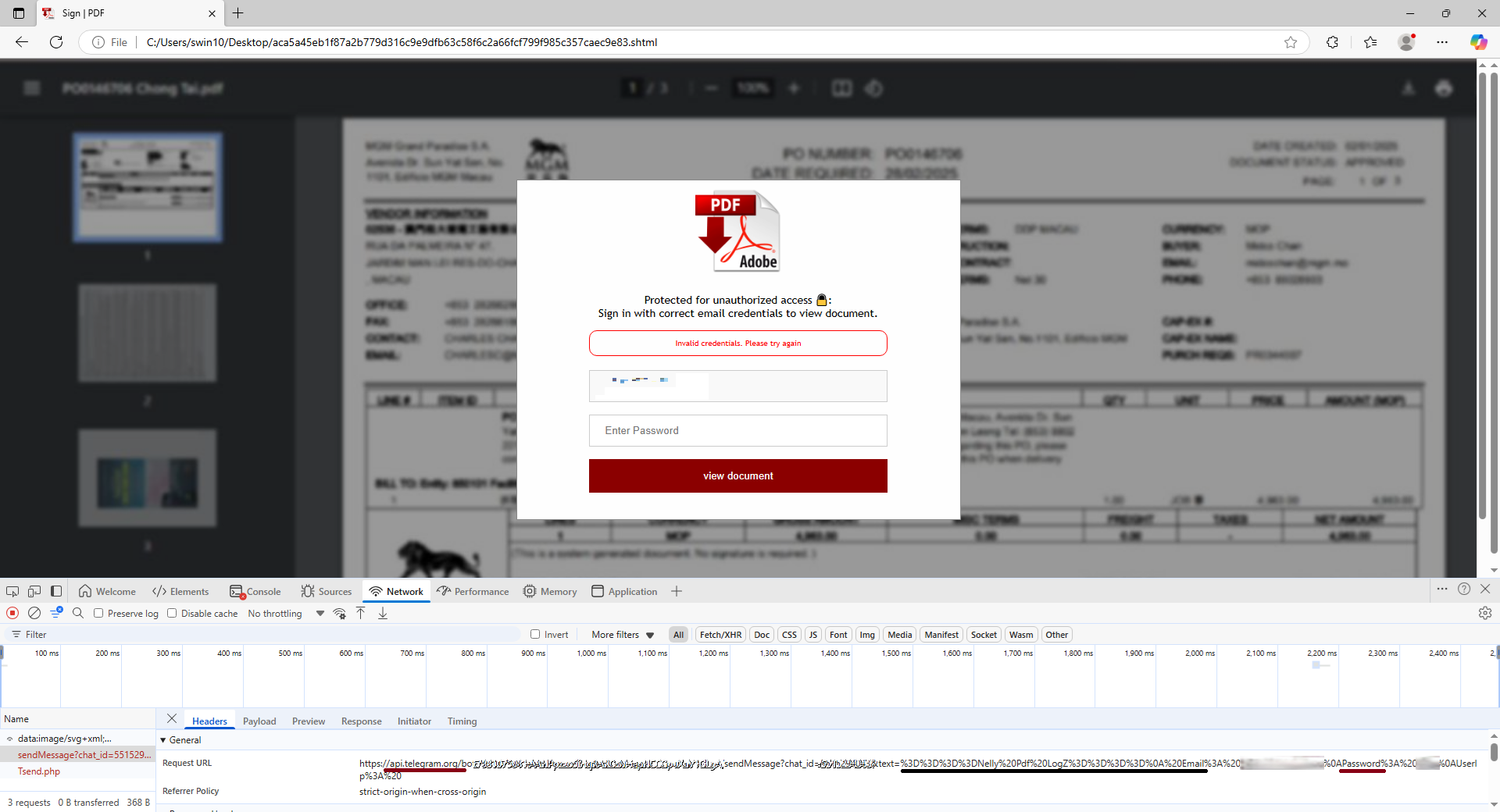The height and width of the screenshot is (812, 1500).
Task: Toggle the network filter funnel icon
Action: [56, 613]
